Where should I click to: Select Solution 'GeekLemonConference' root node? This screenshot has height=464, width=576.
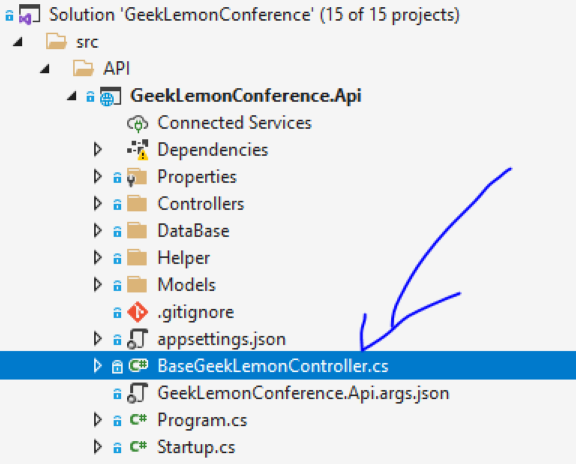[254, 15]
